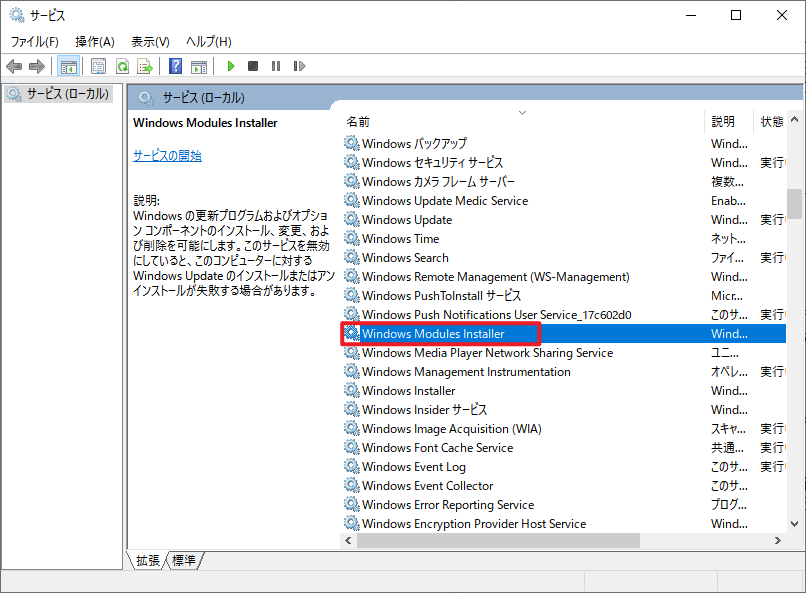Image resolution: width=806 pixels, height=593 pixels.
Task: Select Windows Error Reporting Service
Action: [564, 505]
